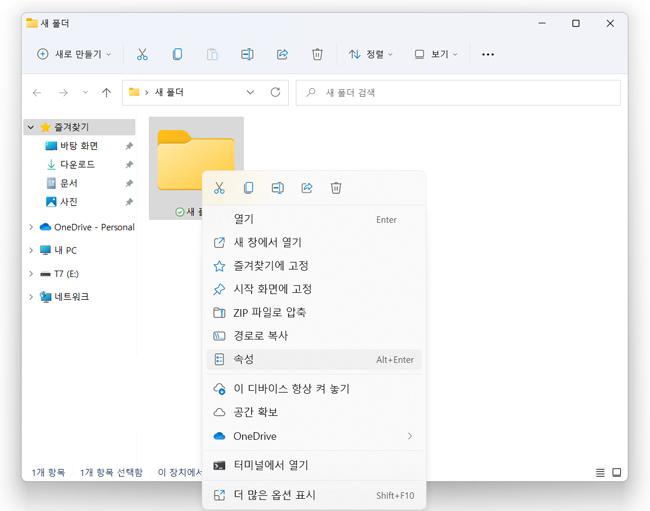The image size is (650, 511).
Task: Open the 정렬 sort dropdown
Action: 371,54
